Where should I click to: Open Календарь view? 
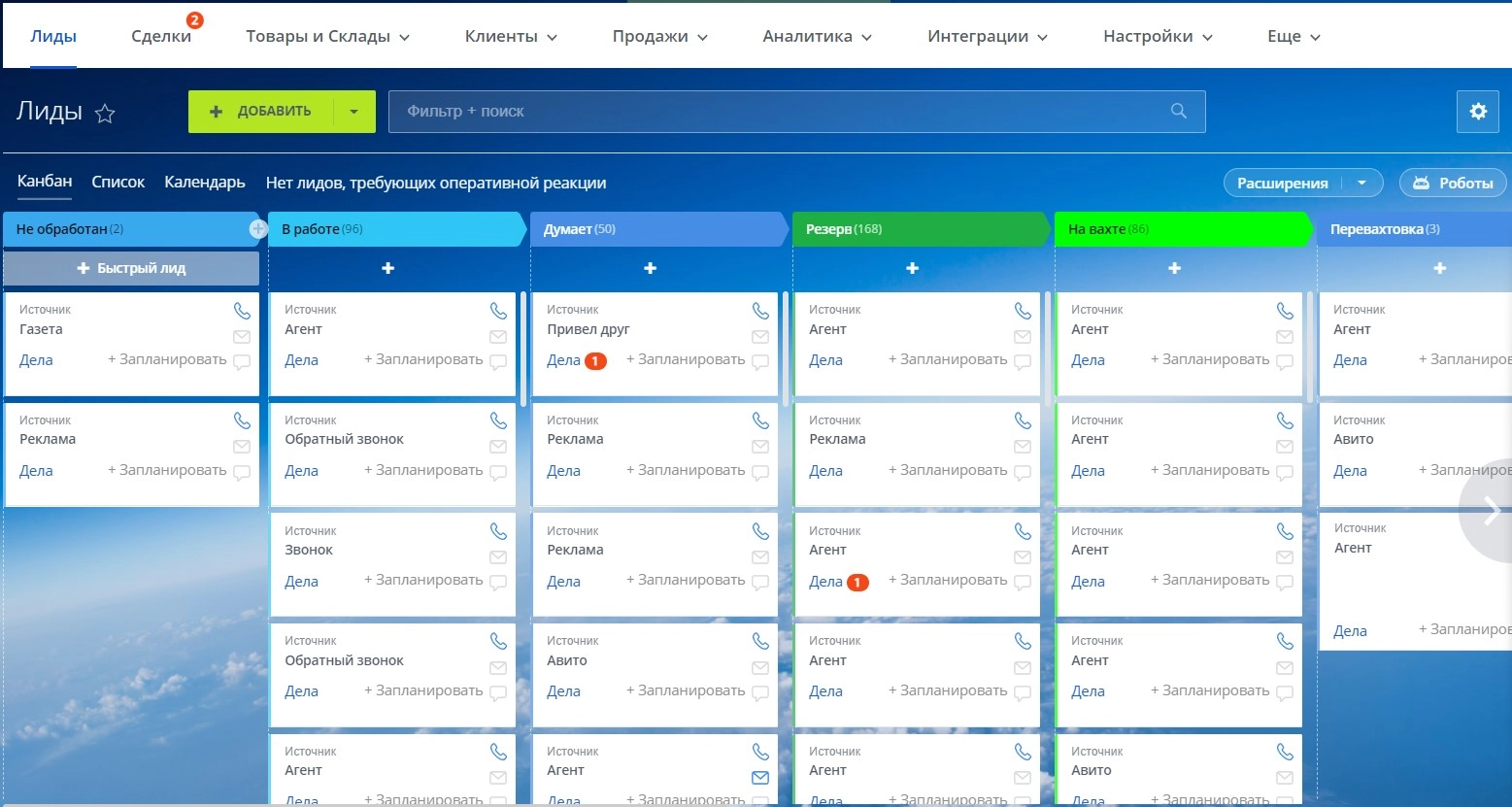coord(205,183)
